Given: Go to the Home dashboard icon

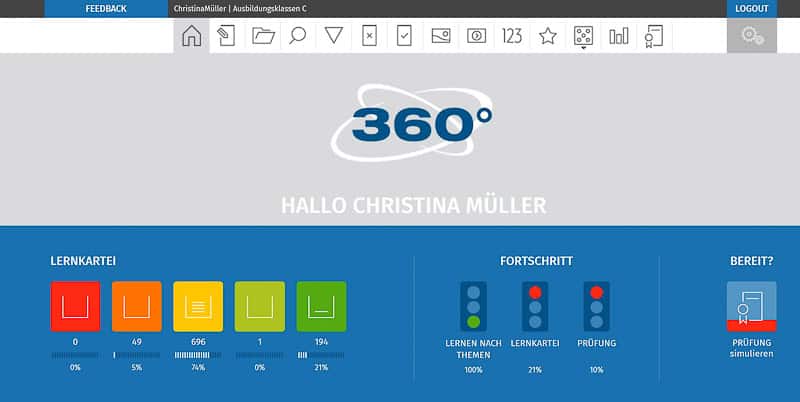Looking at the screenshot, I should 191,36.
